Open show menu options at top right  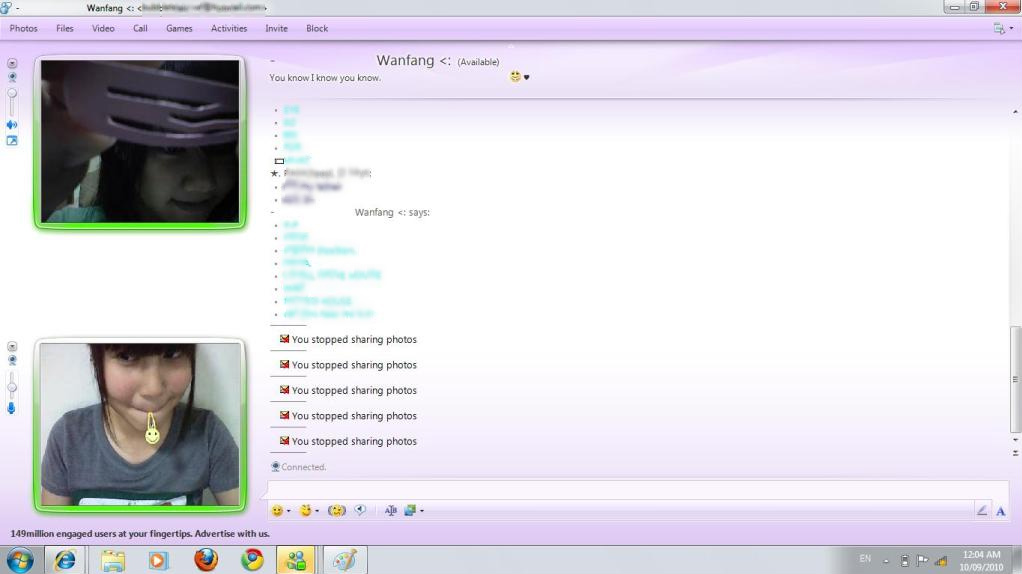click(1002, 29)
